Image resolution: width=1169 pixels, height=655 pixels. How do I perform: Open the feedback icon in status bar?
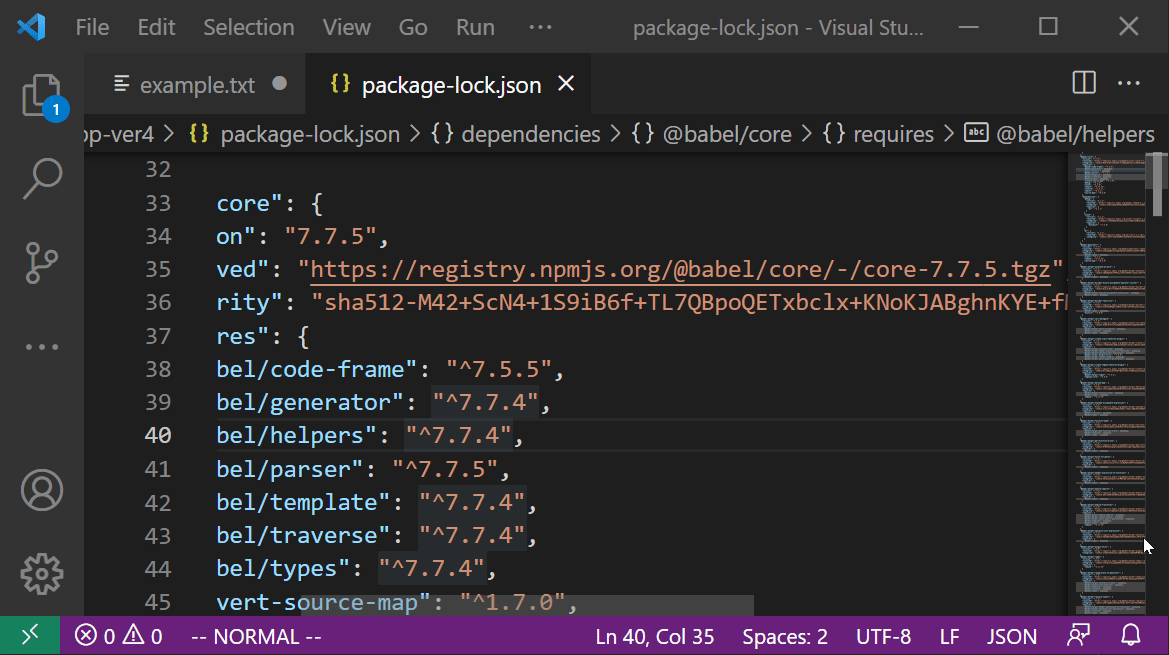point(1079,636)
